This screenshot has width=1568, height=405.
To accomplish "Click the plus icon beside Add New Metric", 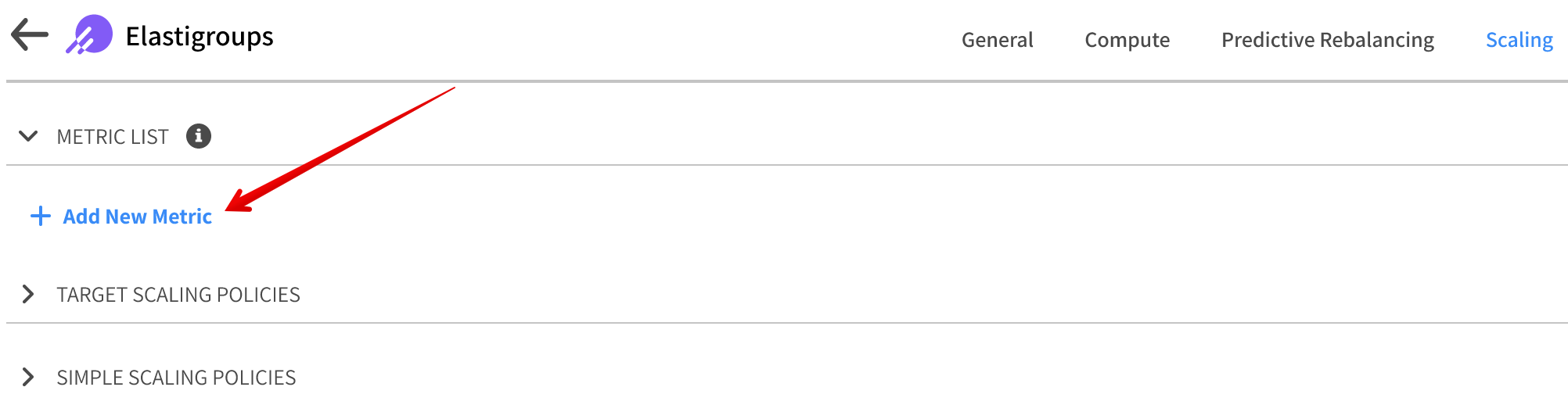I will [x=41, y=217].
